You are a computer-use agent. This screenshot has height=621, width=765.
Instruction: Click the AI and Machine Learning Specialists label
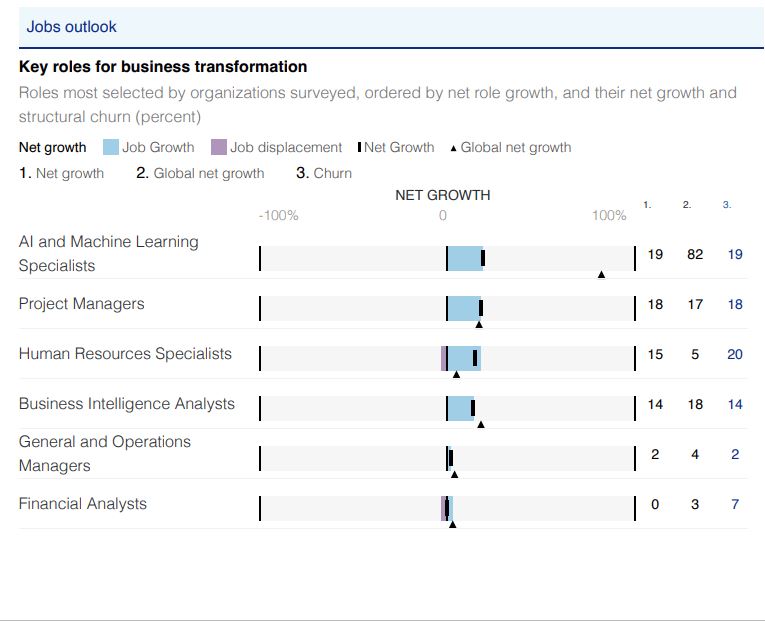pyautogui.click(x=109, y=254)
